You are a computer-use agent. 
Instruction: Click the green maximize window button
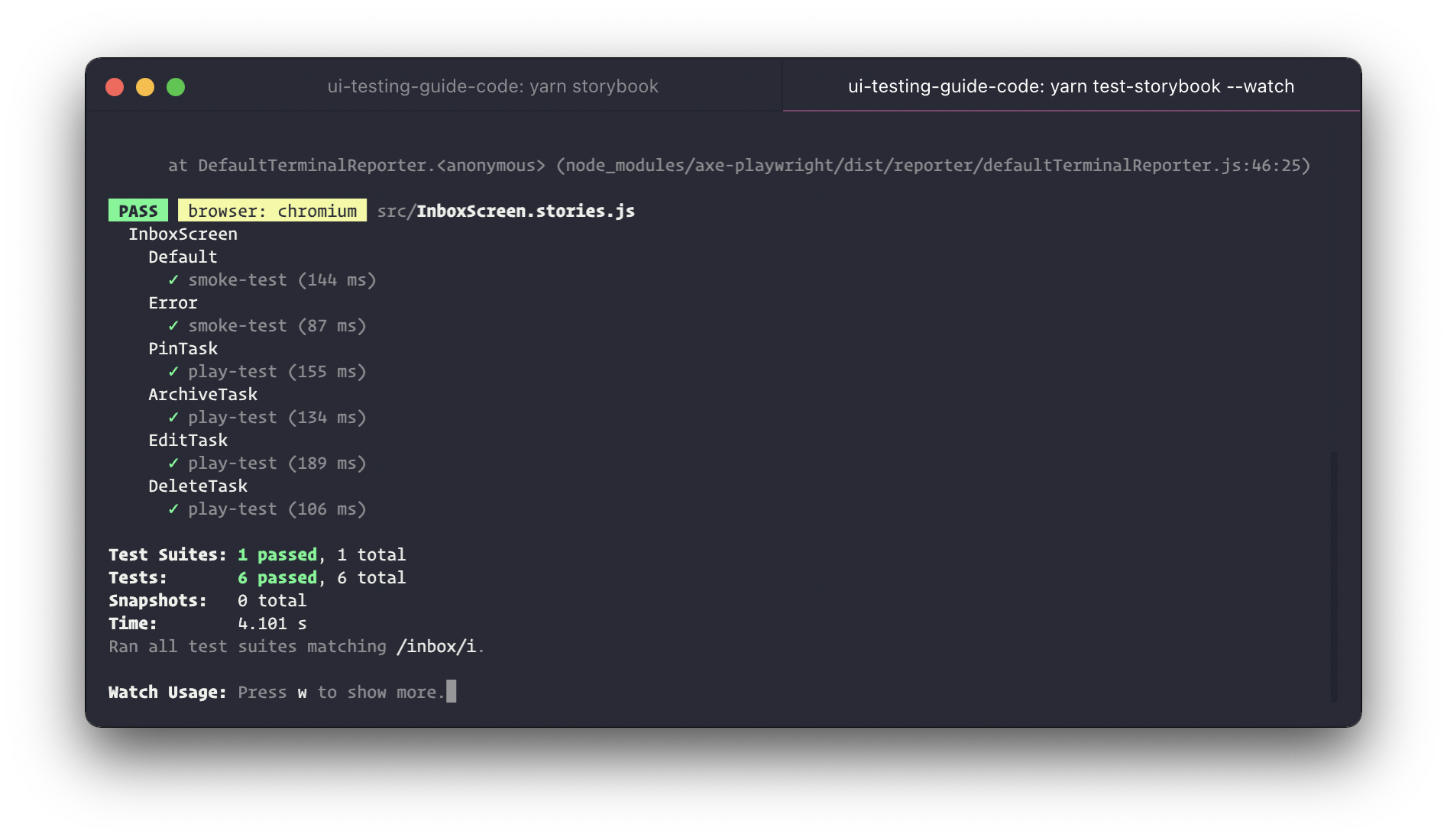[176, 87]
